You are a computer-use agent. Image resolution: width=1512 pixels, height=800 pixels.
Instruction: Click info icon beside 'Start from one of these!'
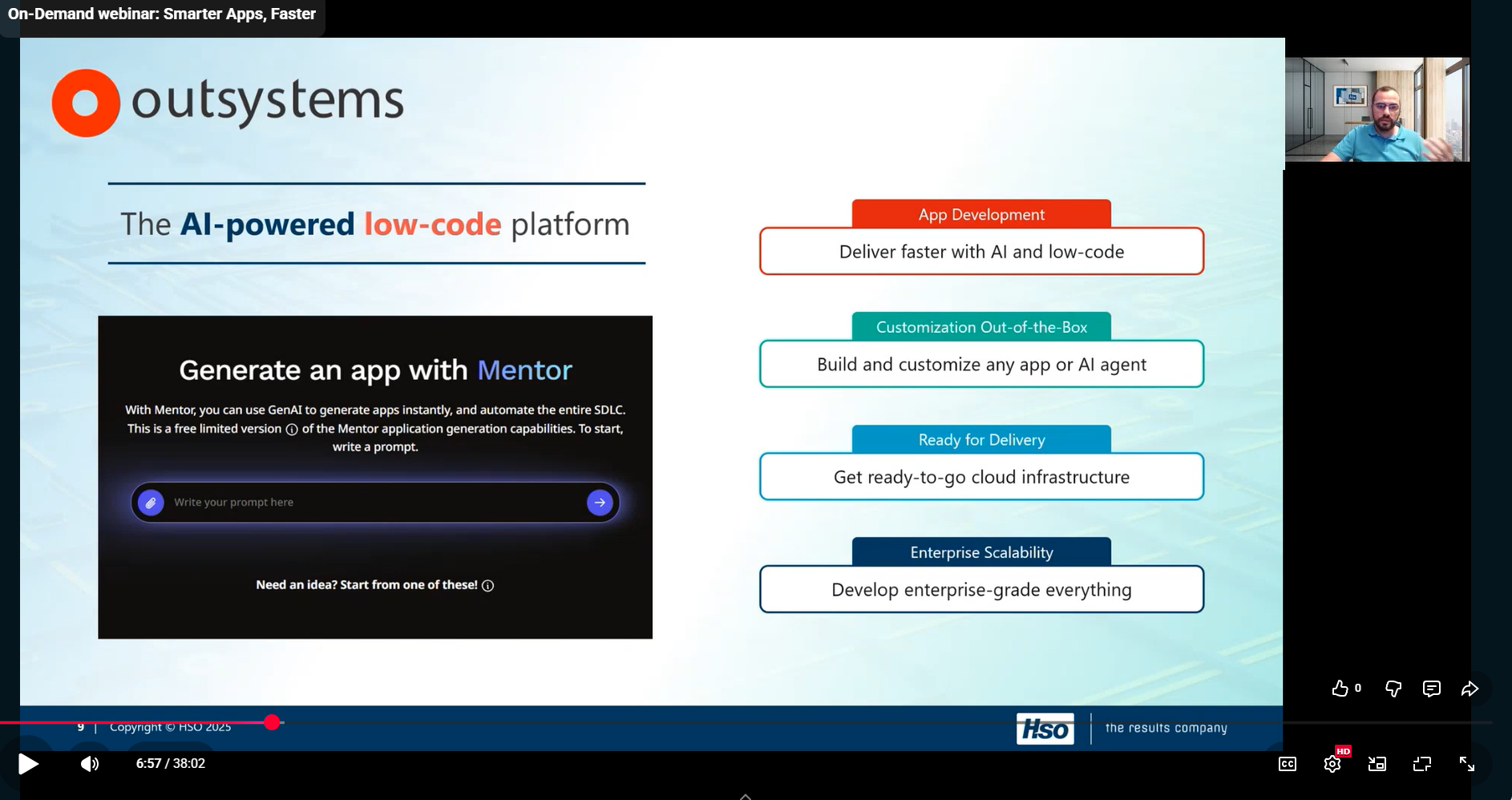[488, 586]
